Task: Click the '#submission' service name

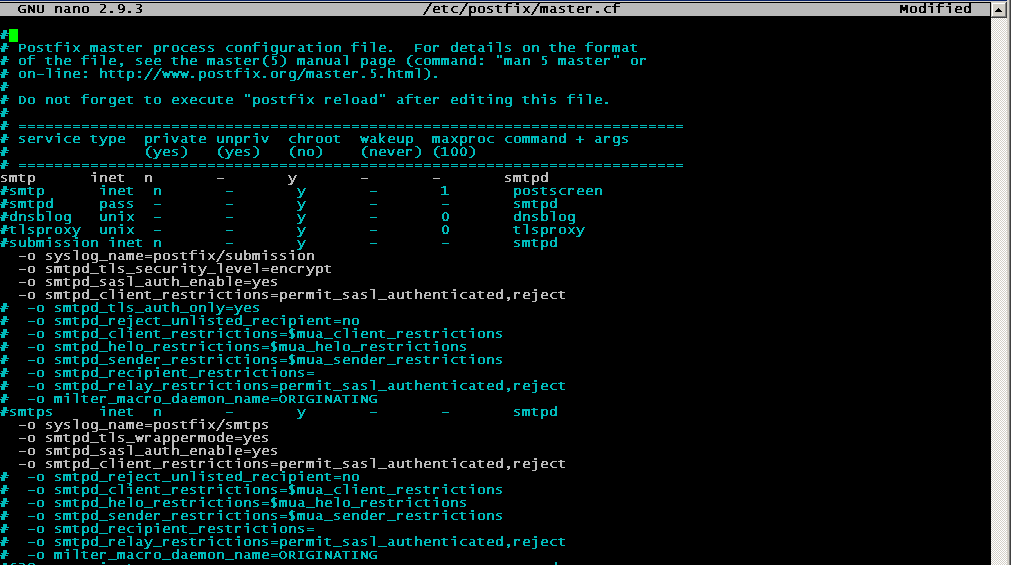Action: pyautogui.click(x=50, y=243)
